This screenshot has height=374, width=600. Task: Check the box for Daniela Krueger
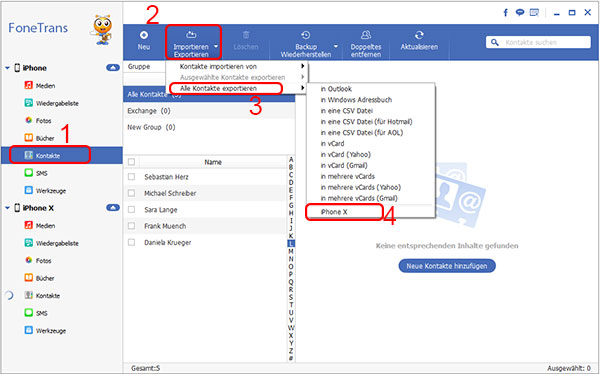(131, 242)
